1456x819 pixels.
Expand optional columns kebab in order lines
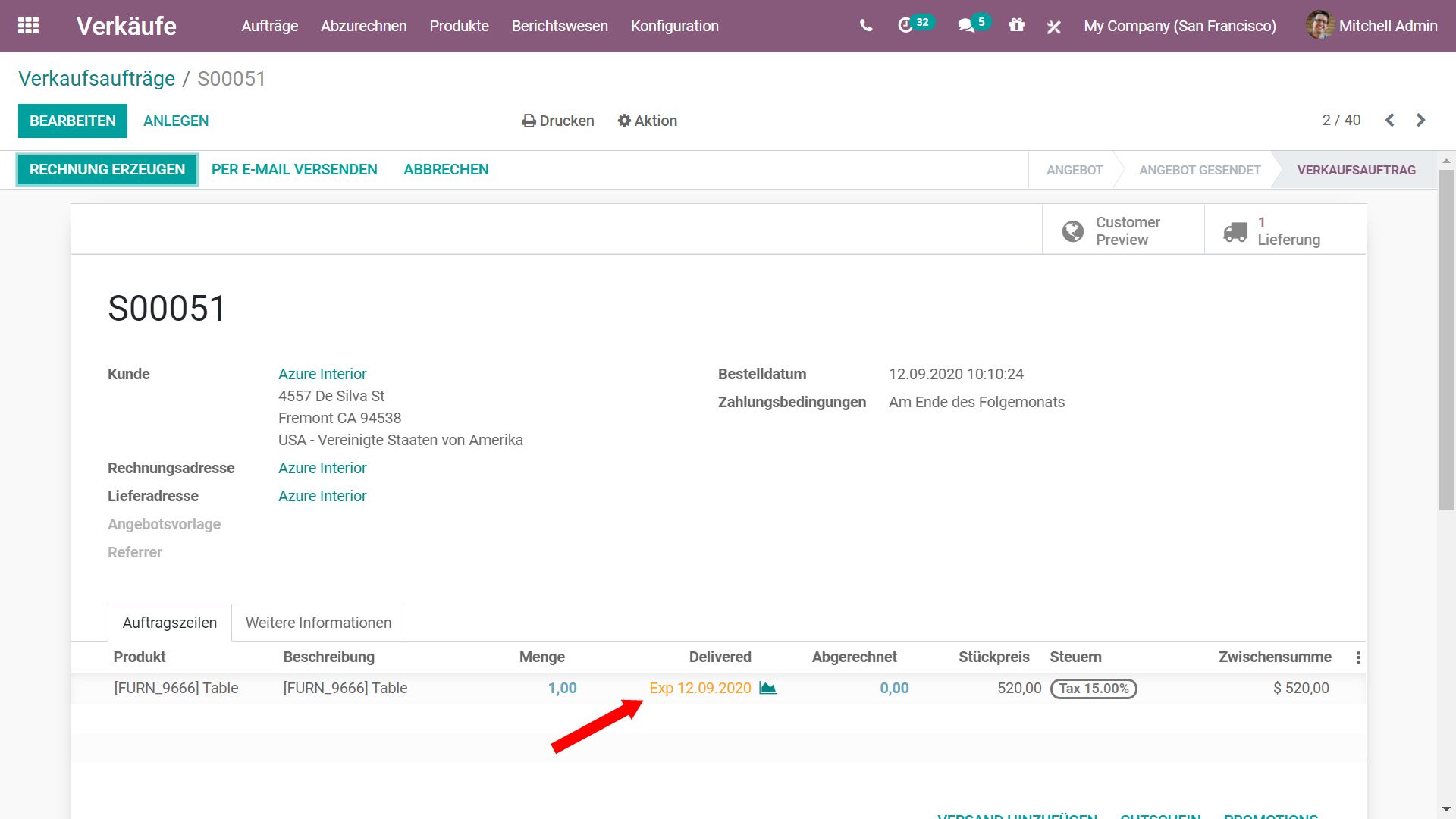click(x=1357, y=657)
